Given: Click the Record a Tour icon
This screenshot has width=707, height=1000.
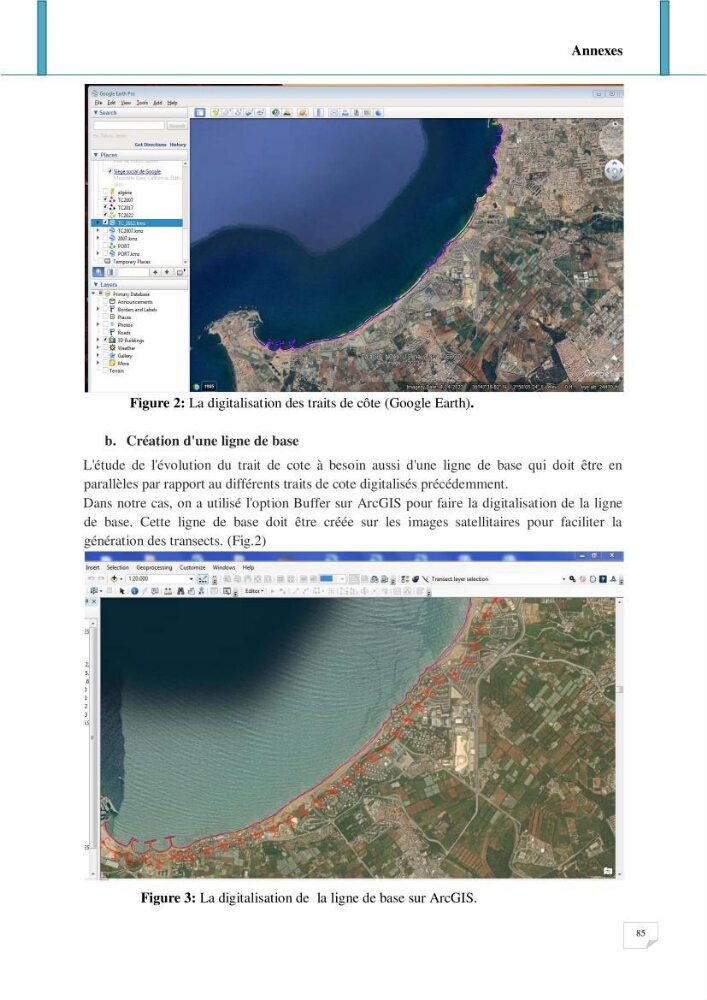Looking at the screenshot, I should [260, 112].
